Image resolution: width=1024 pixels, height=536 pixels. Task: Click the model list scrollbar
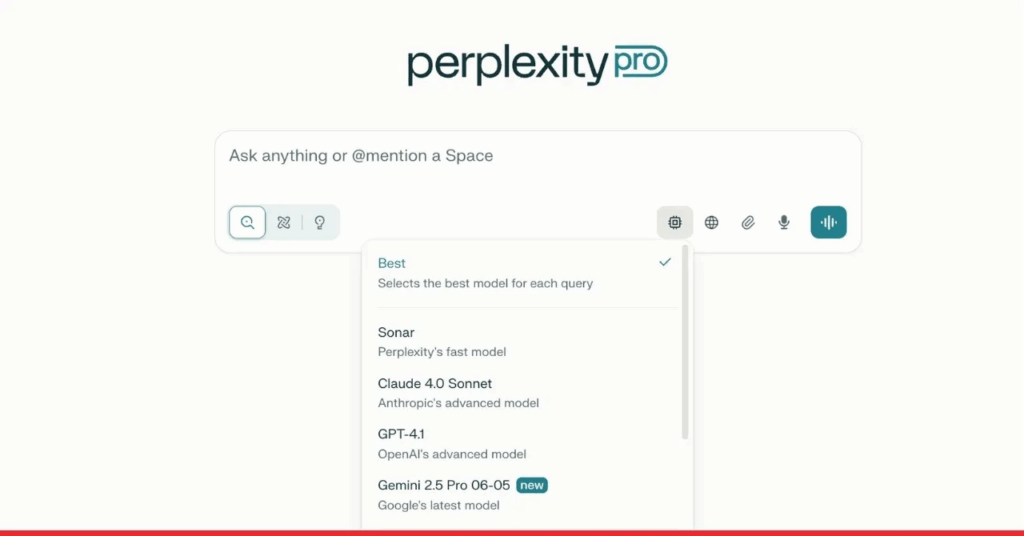(685, 340)
